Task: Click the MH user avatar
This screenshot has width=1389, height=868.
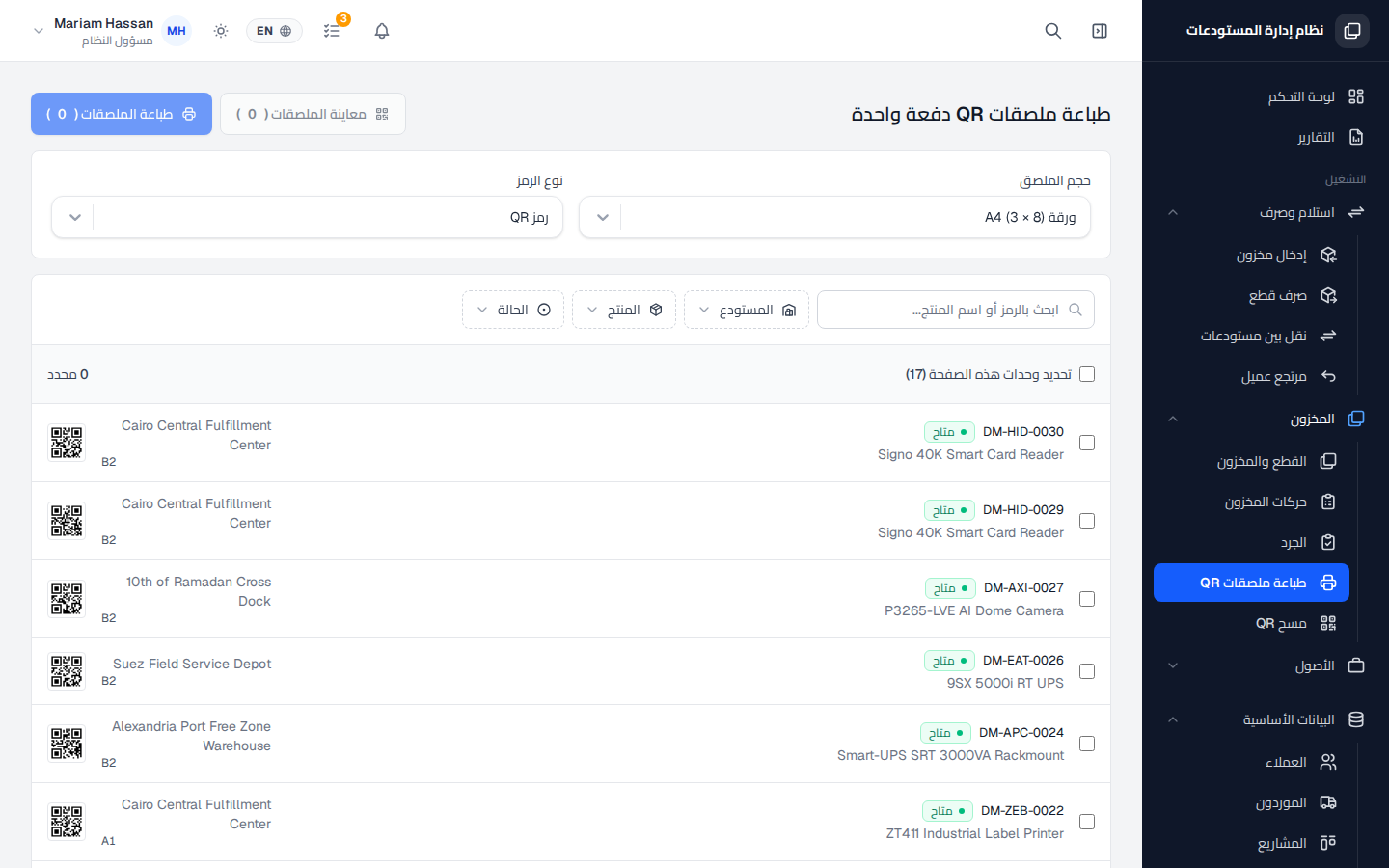Action: [x=177, y=31]
